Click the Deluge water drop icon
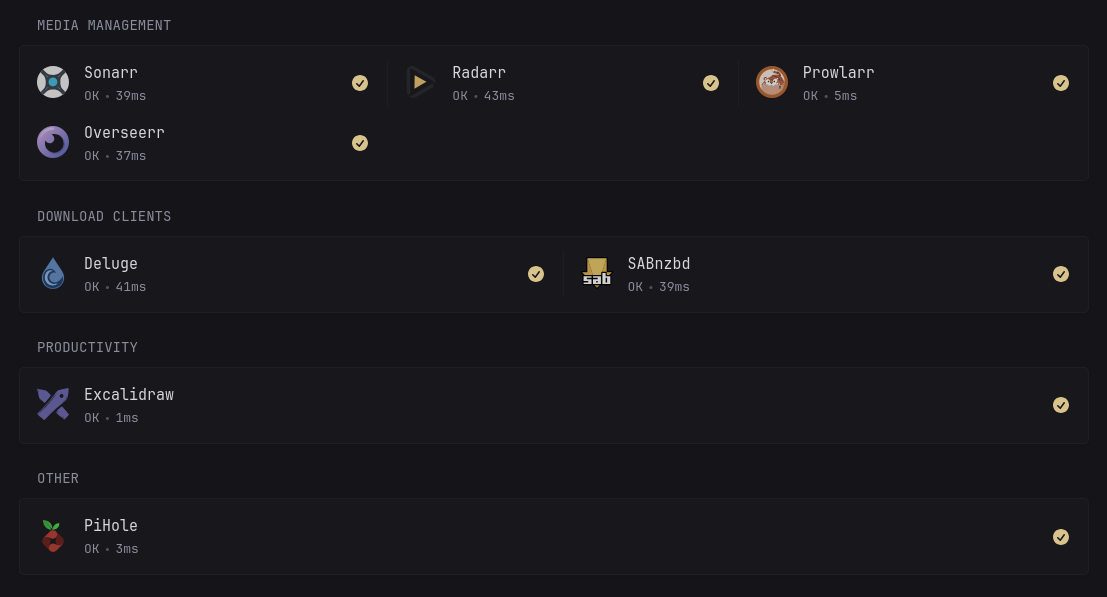 [53, 273]
